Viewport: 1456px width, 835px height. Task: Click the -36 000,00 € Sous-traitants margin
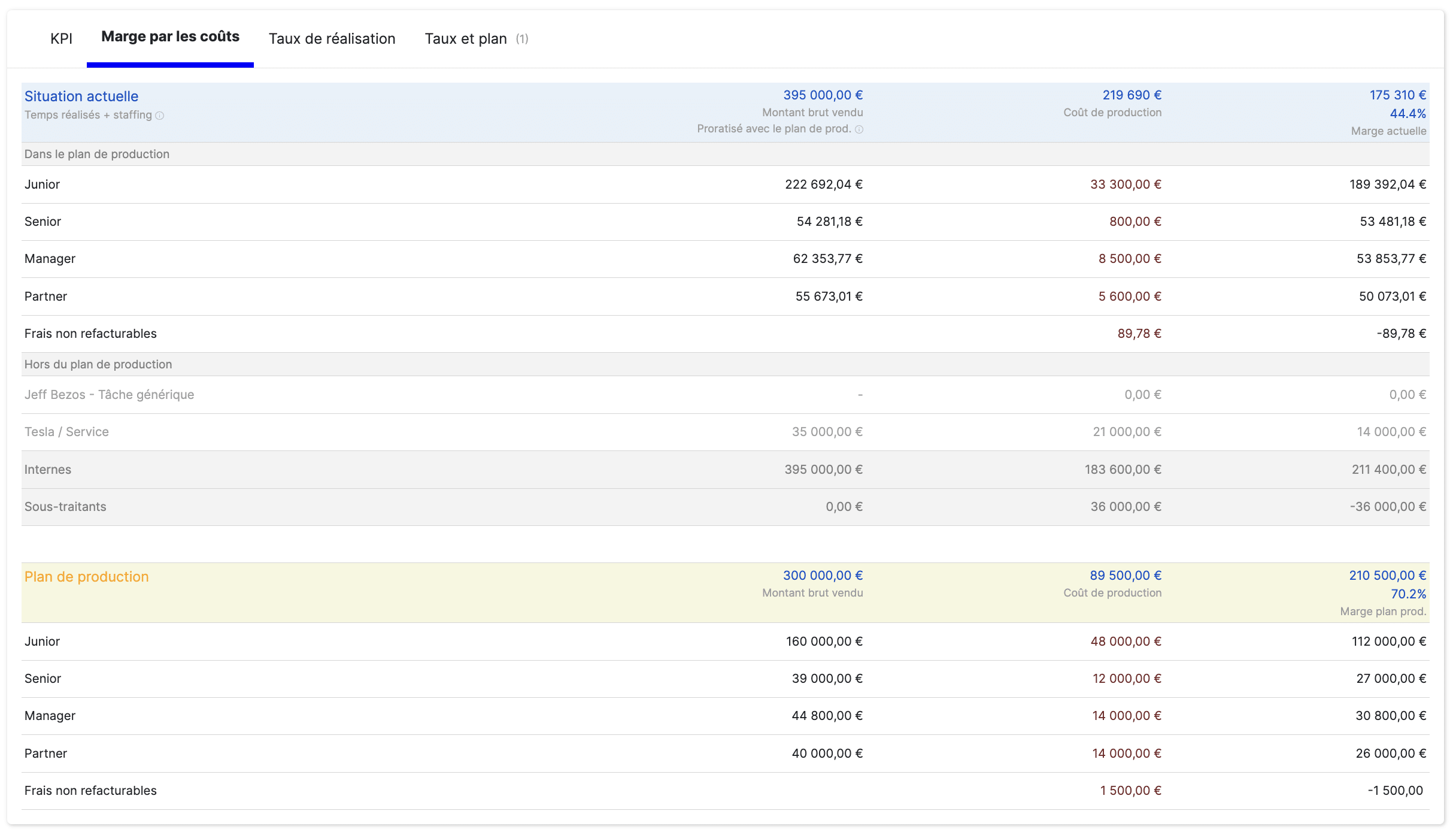click(1388, 507)
